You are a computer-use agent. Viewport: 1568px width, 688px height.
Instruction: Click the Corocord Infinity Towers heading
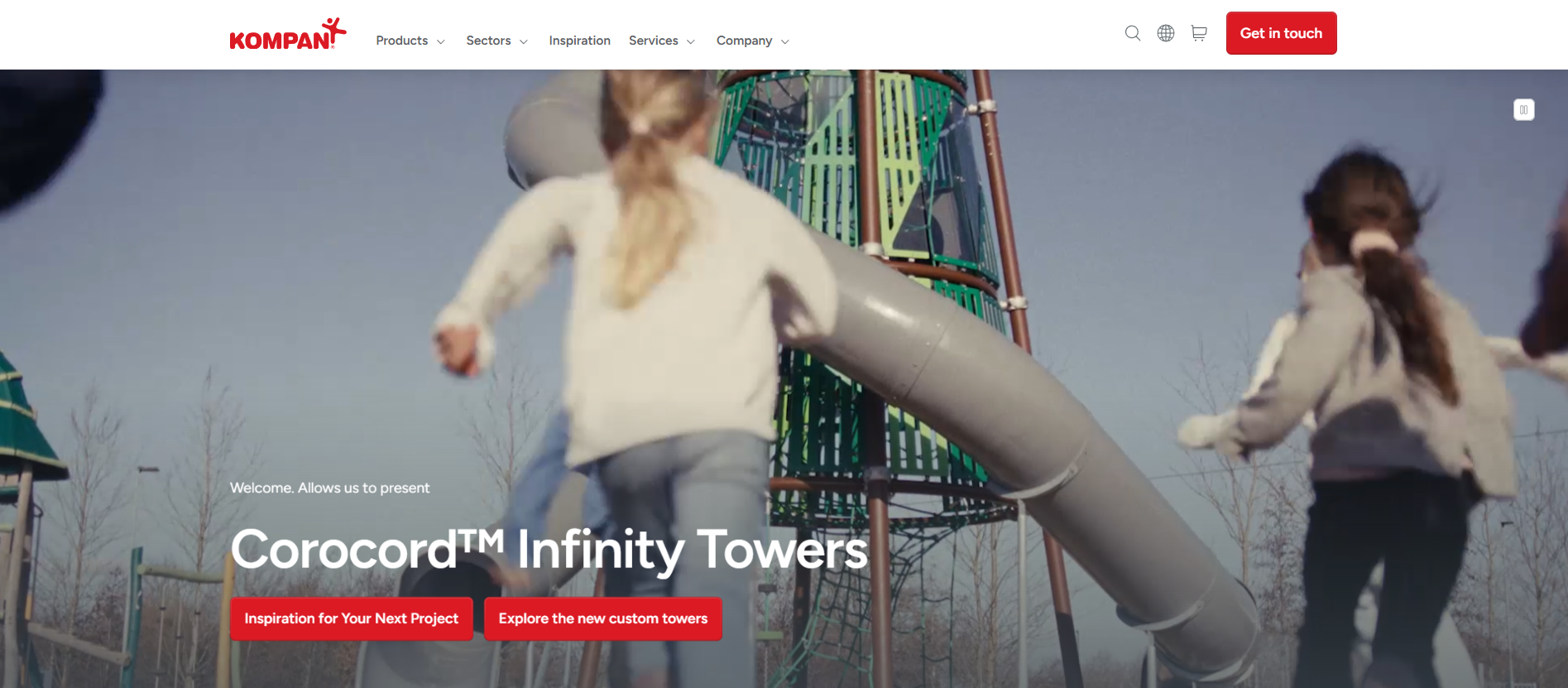pos(549,550)
